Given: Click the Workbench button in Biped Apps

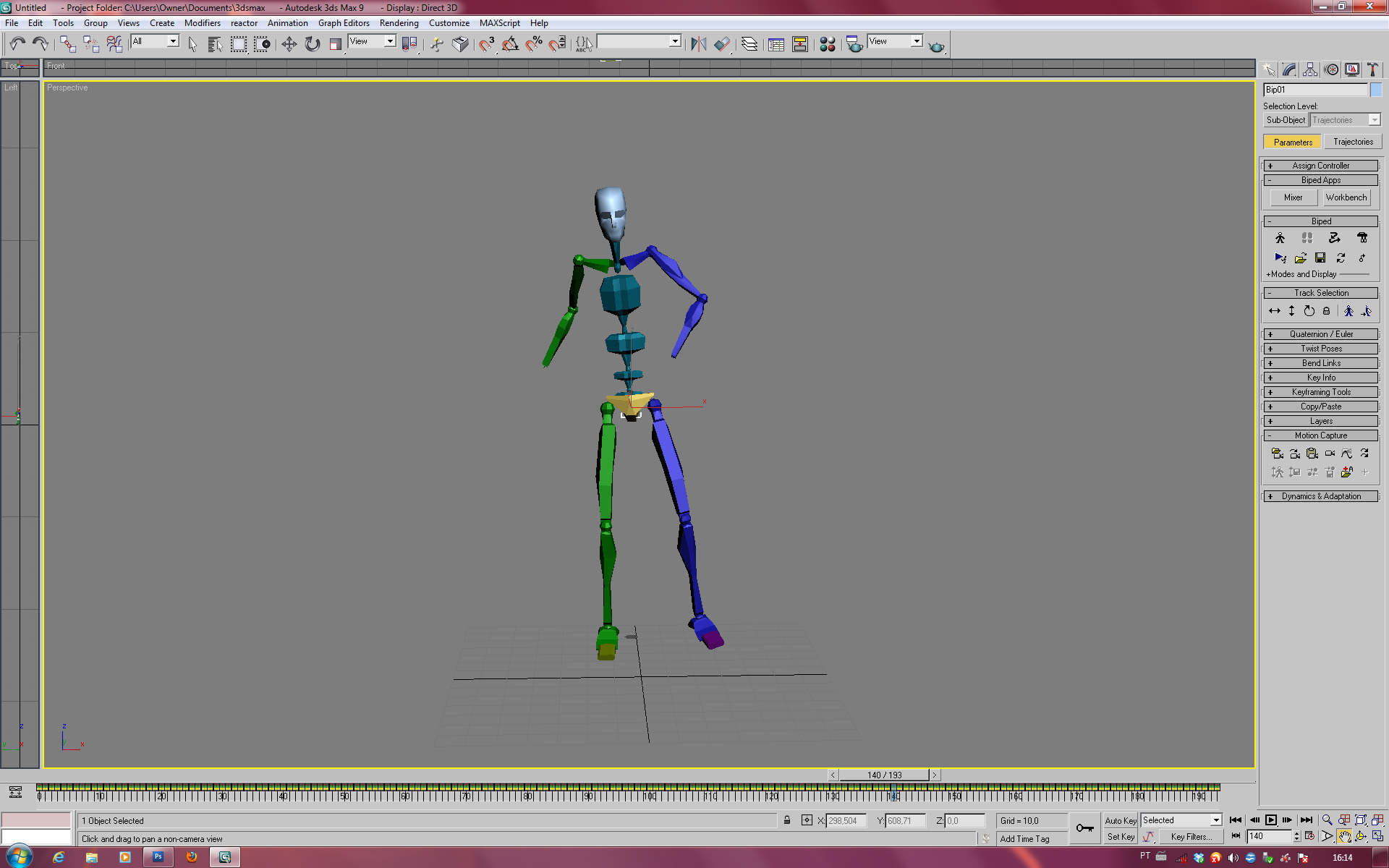Looking at the screenshot, I should 1346,197.
